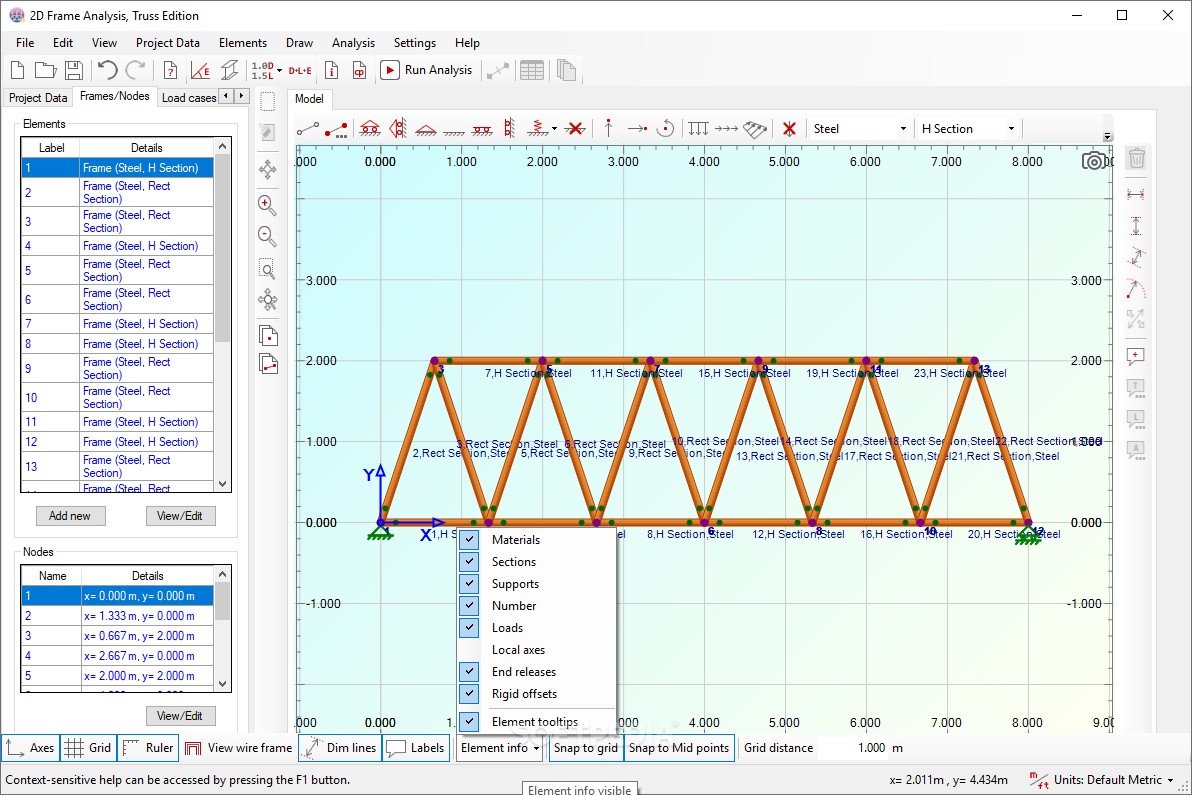The height and width of the screenshot is (795, 1192).
Task: Open the Project Data menu
Action: pos(167,43)
